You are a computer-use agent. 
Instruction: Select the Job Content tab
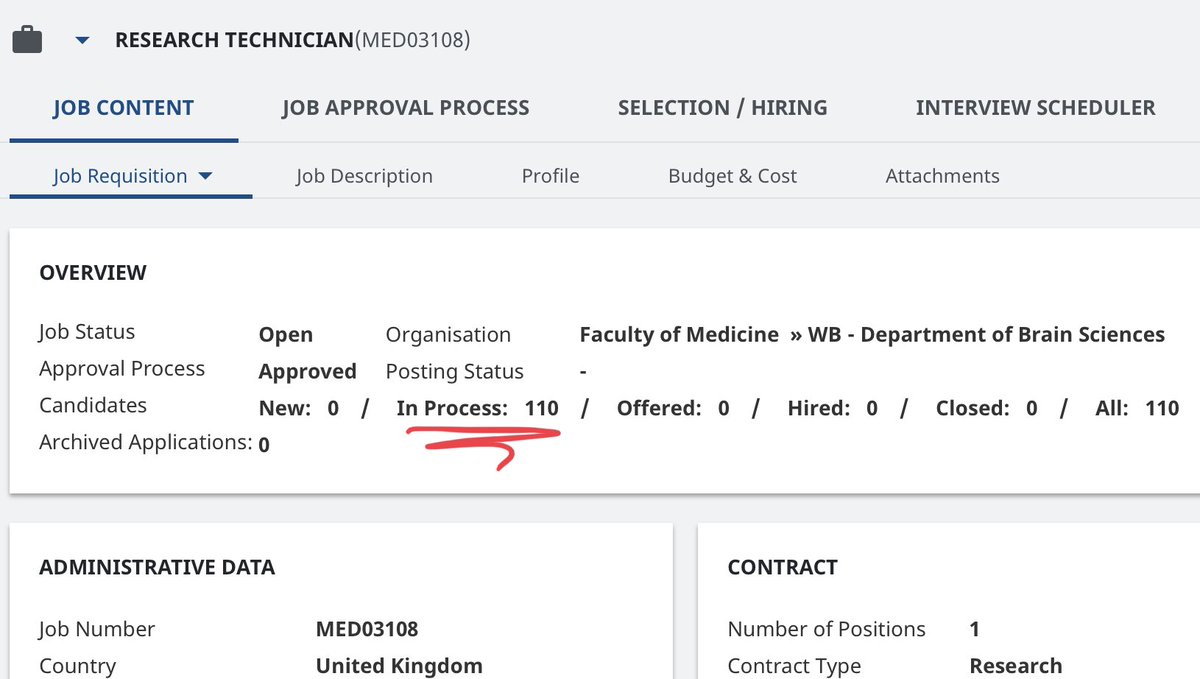pos(124,108)
